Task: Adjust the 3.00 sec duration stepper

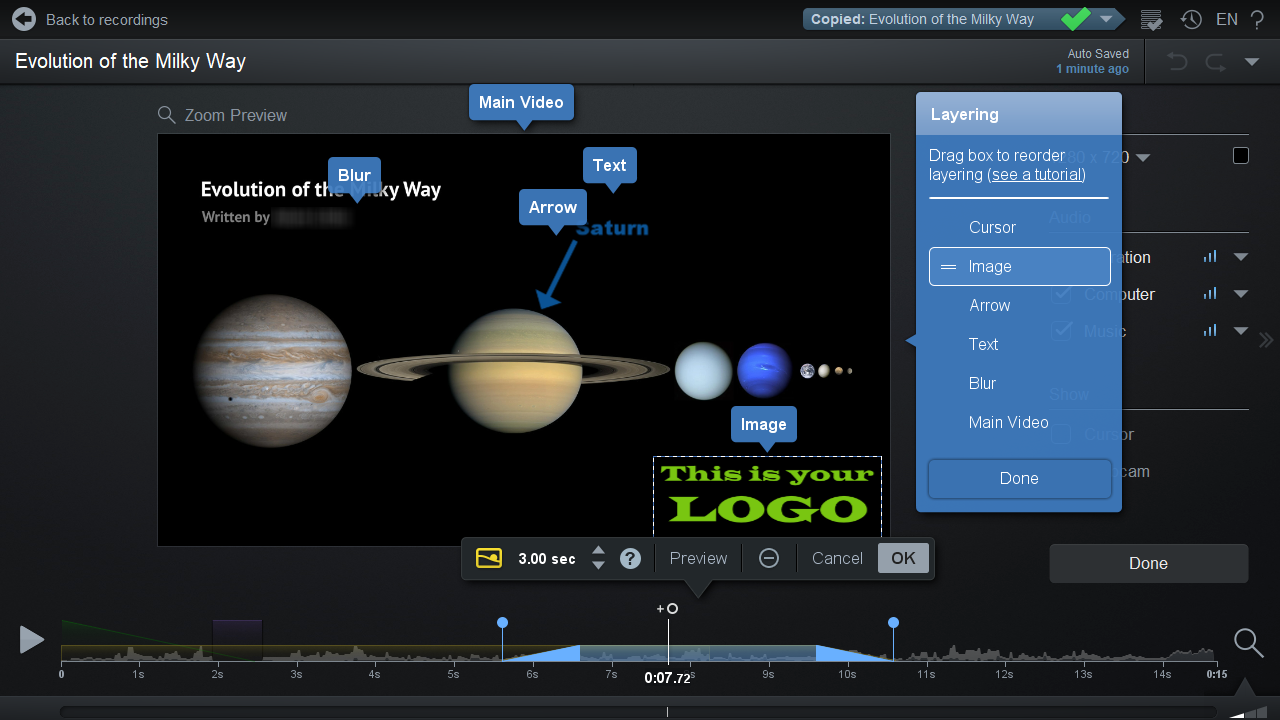Action: pyautogui.click(x=598, y=558)
